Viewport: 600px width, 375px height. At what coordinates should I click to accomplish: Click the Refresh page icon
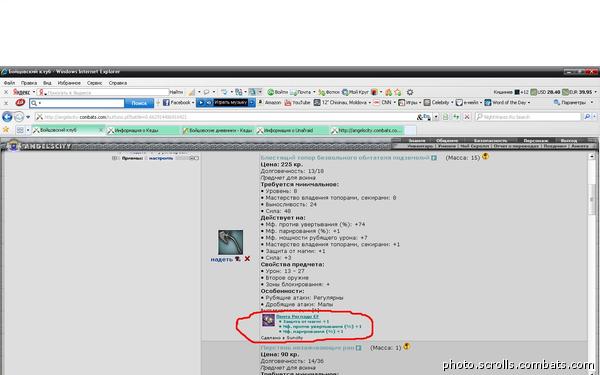pos(456,117)
